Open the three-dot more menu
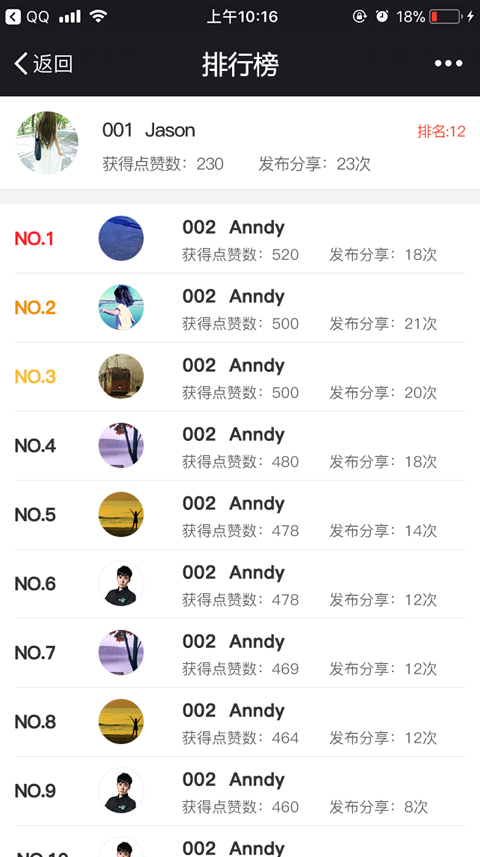 [448, 64]
